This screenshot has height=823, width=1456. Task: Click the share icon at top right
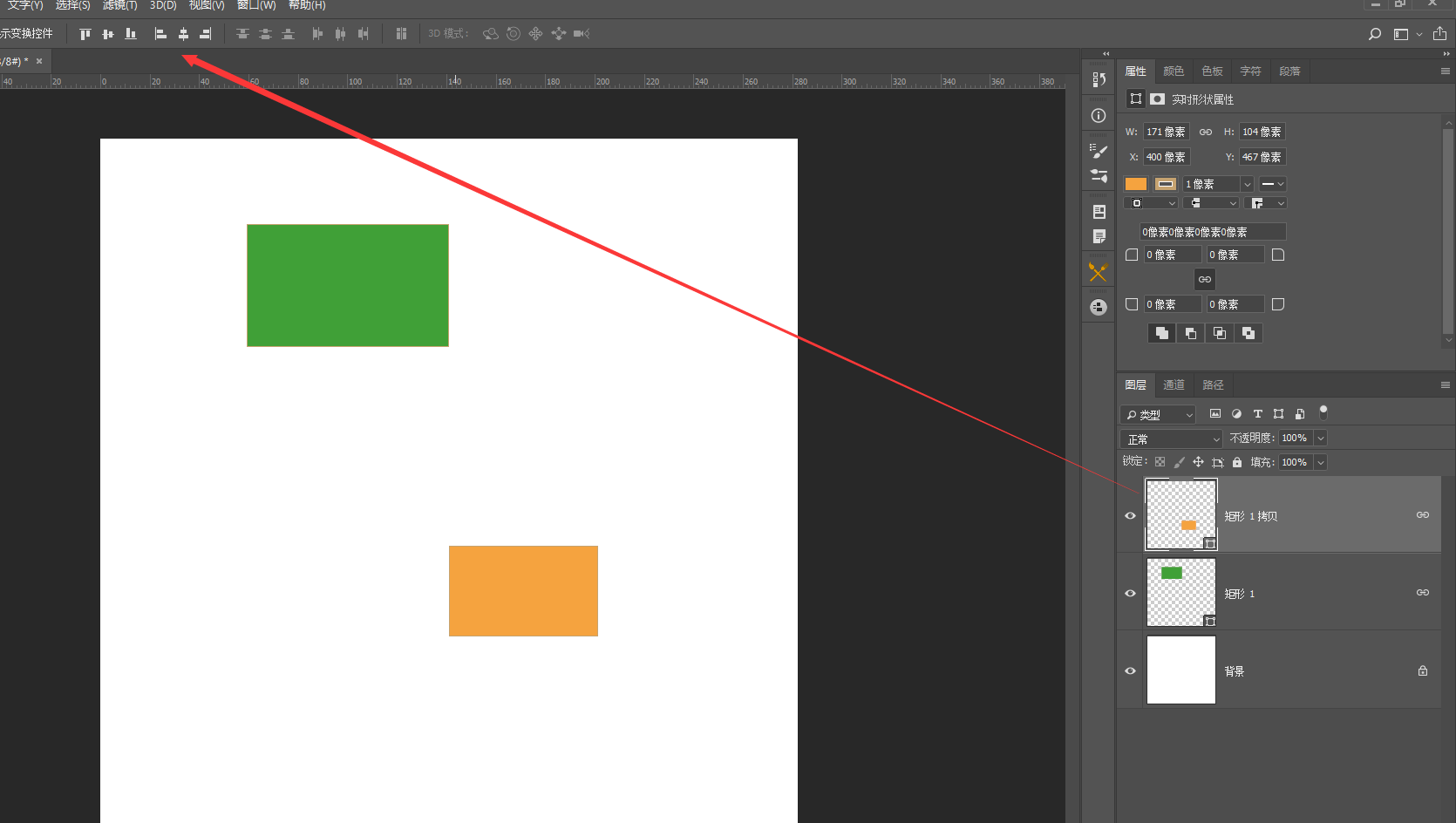coord(1439,34)
